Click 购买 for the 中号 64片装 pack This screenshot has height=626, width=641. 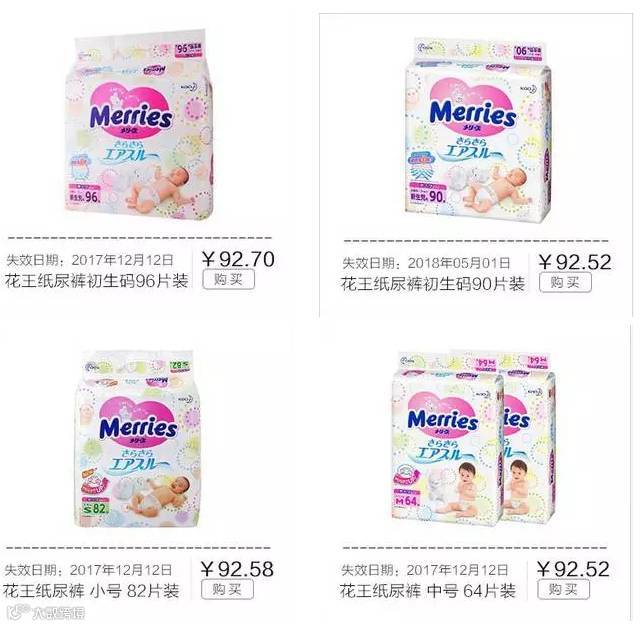(x=563, y=590)
